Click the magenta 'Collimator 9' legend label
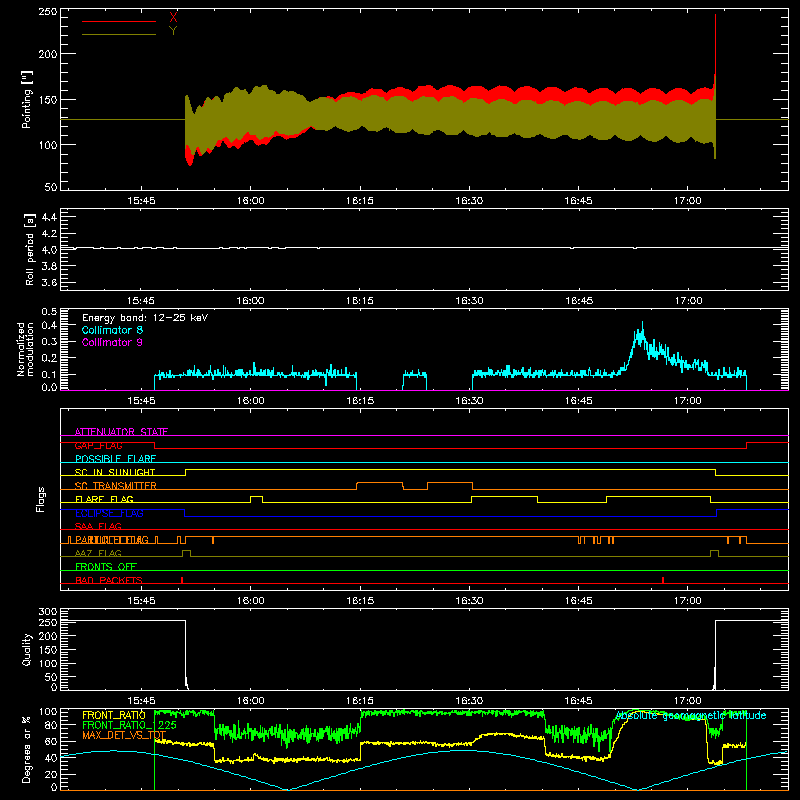The height and width of the screenshot is (800, 800). (112, 342)
